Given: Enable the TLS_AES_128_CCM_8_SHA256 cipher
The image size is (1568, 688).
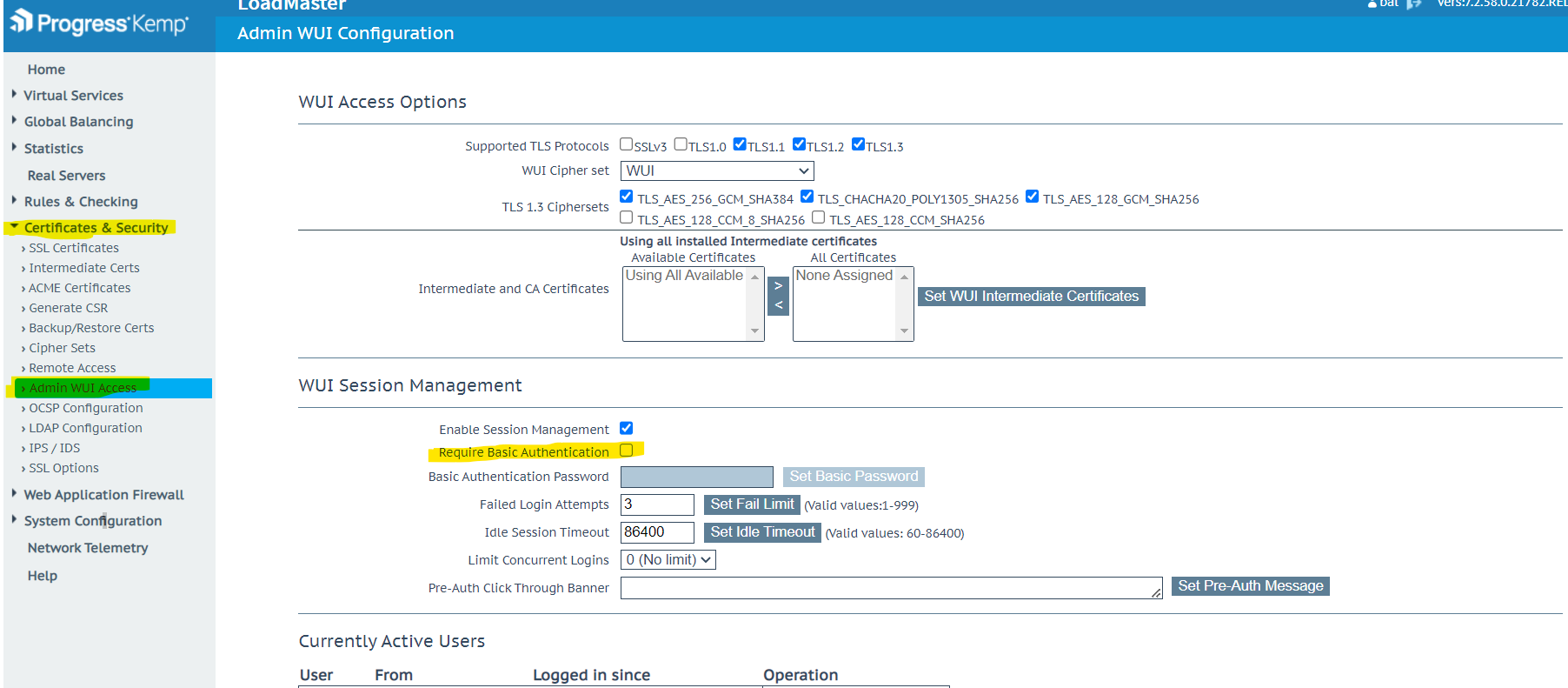Looking at the screenshot, I should (x=626, y=217).
